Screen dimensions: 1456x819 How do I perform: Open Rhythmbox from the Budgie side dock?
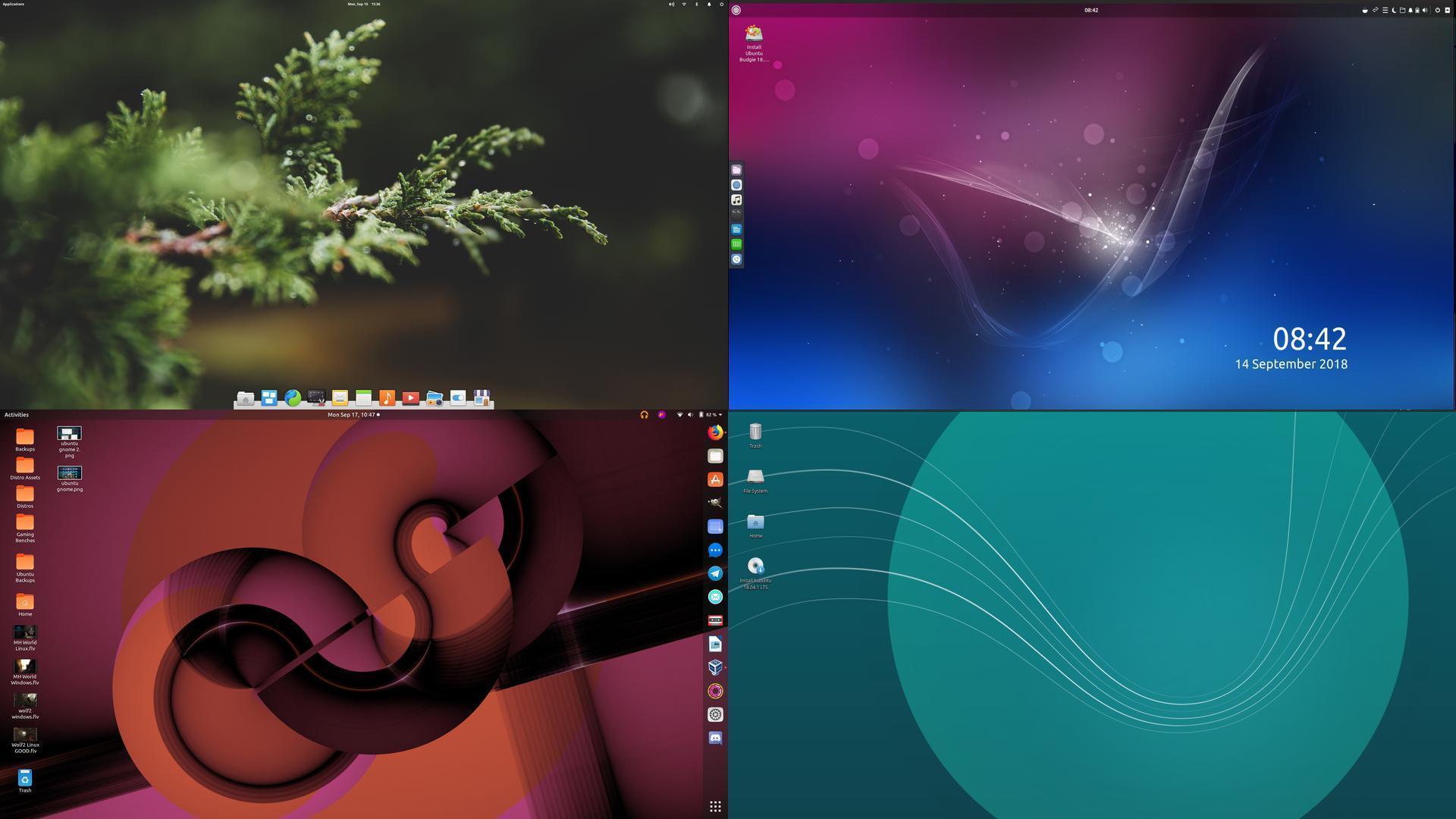tap(736, 199)
